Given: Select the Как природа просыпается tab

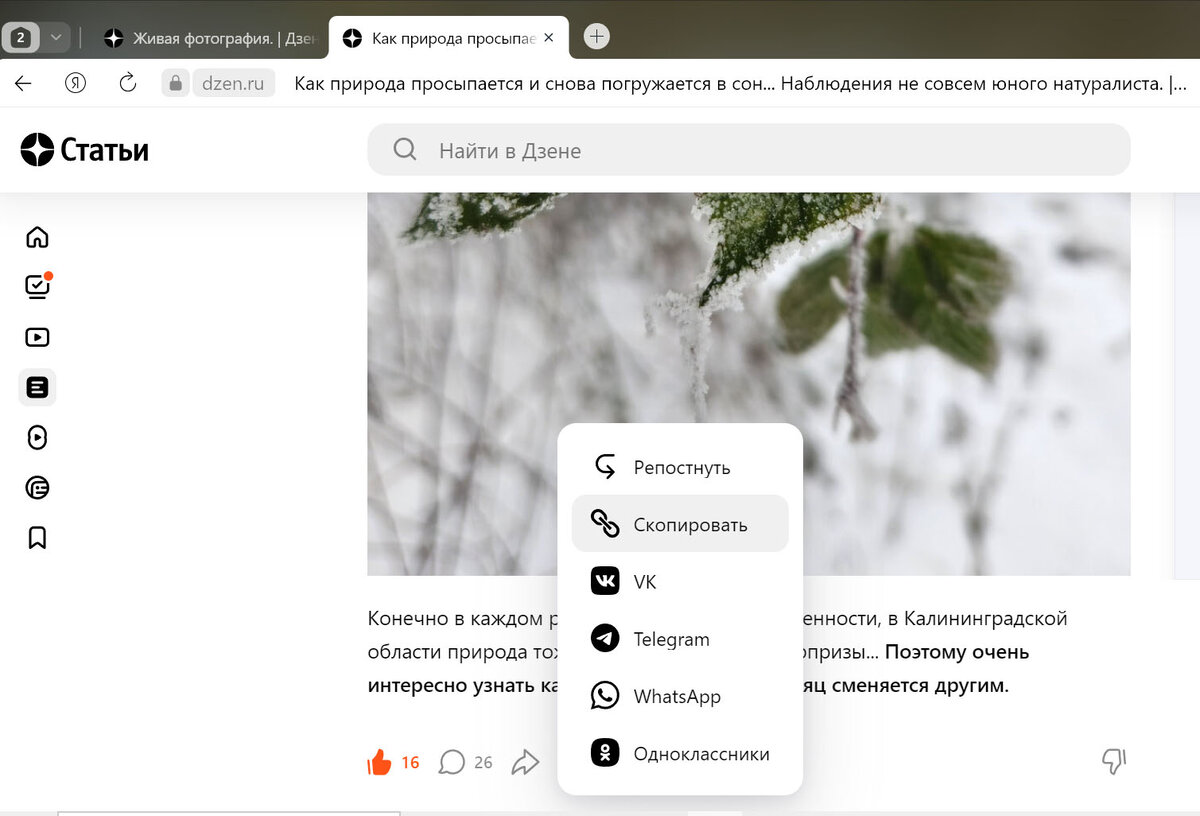Looking at the screenshot, I should click(x=448, y=38).
